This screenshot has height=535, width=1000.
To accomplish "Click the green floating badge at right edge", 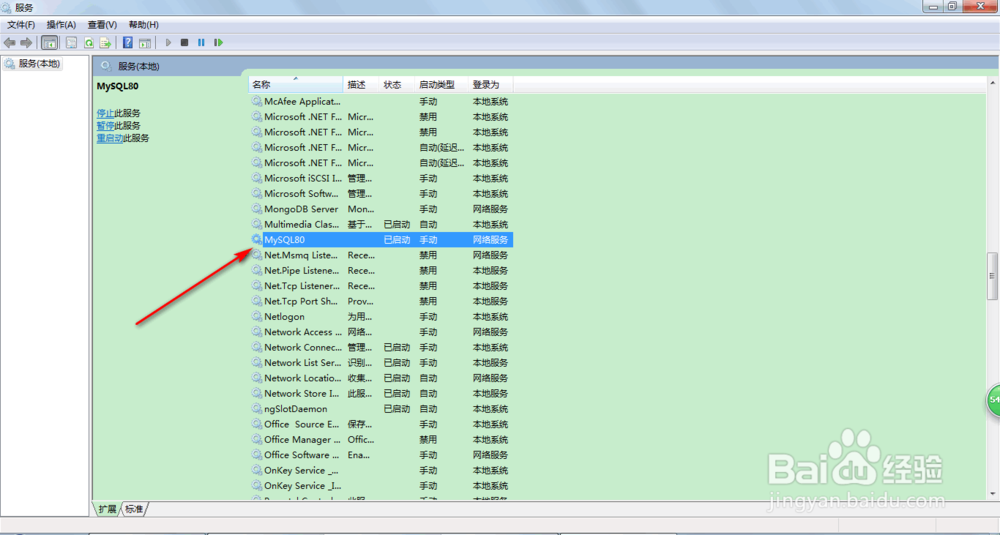I will coord(994,400).
